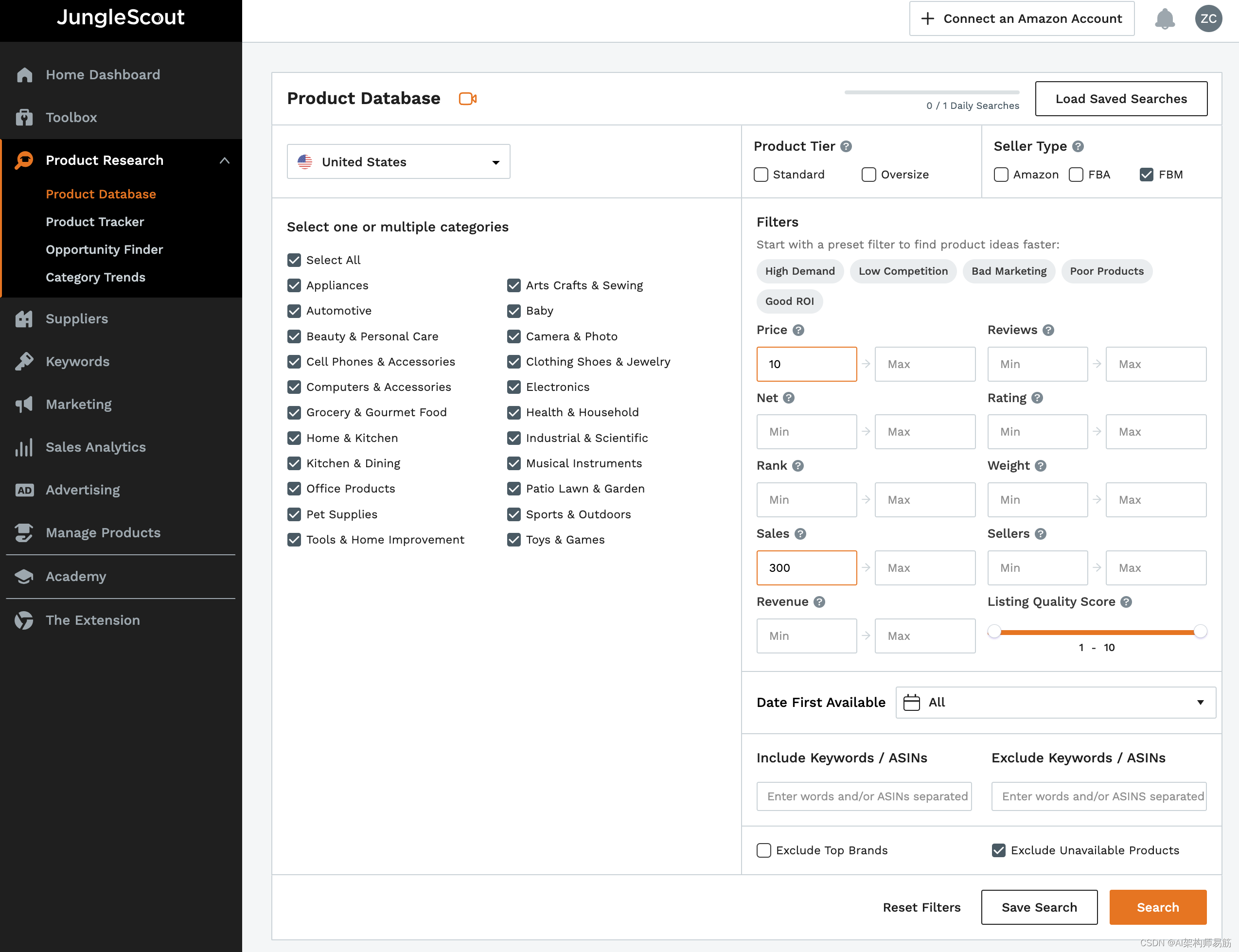1239x952 pixels.
Task: Click the Rating help question mark
Action: click(x=1037, y=398)
